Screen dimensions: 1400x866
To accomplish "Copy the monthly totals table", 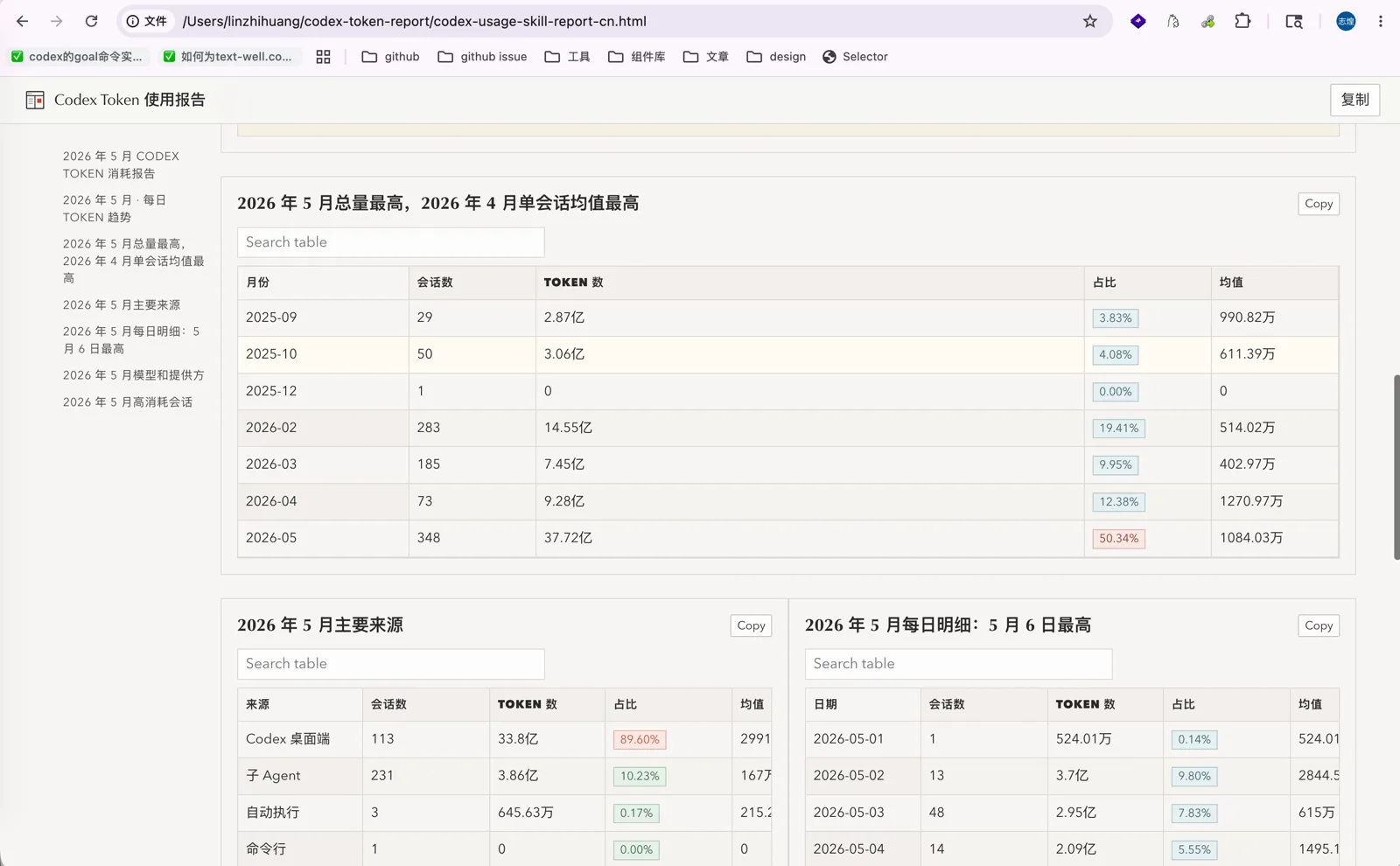I will point(1318,204).
